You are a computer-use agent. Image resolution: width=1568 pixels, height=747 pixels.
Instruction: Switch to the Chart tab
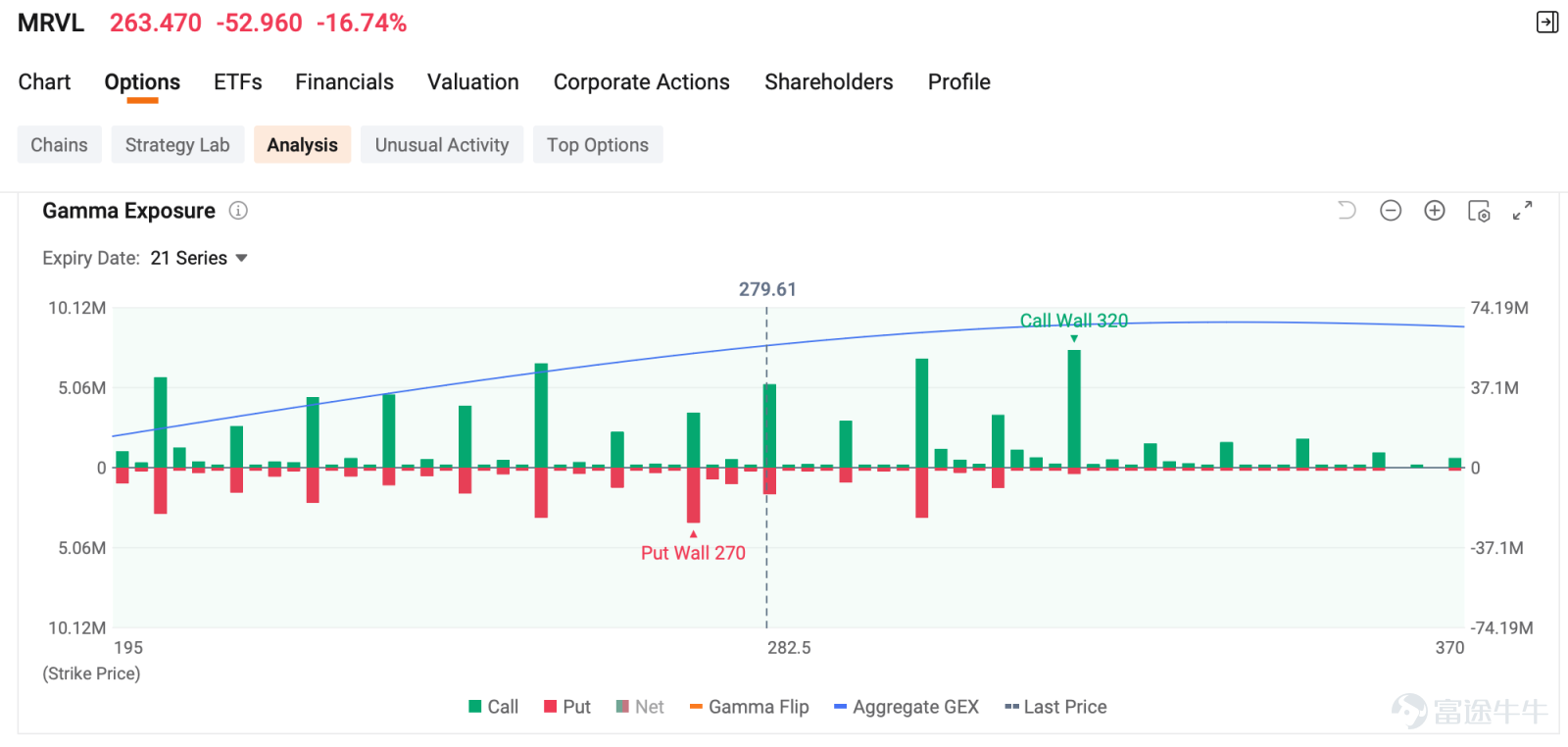[44, 82]
